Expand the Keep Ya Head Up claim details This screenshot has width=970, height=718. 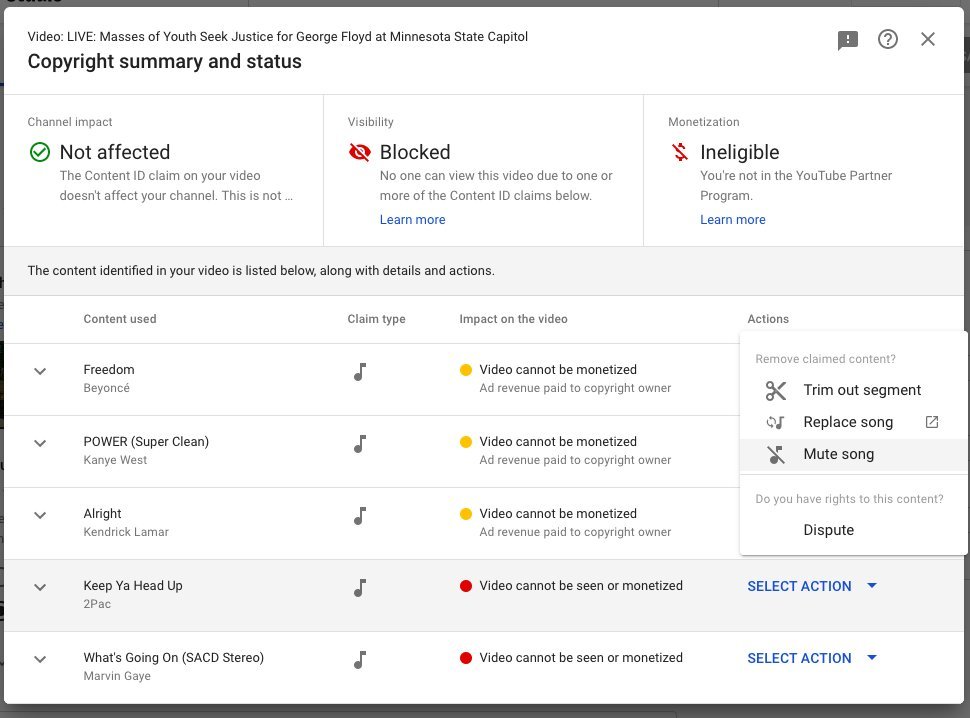pyautogui.click(x=40, y=587)
